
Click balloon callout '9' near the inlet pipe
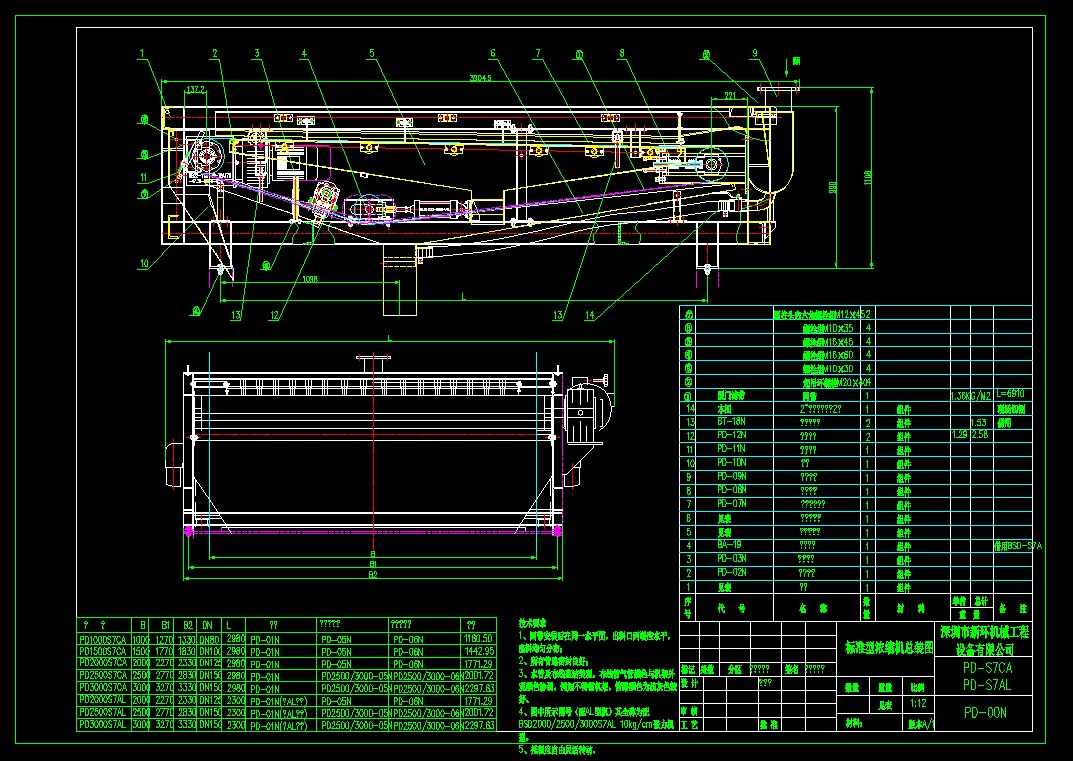tap(755, 53)
